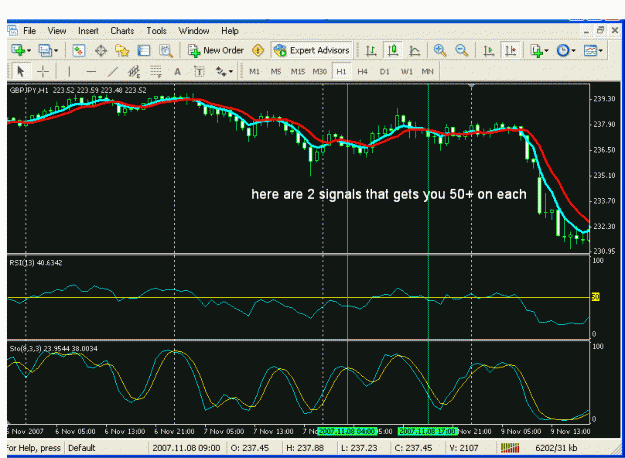Screen dimensions: 625x458
Task: Switch to M30 timeframe
Action: tap(319, 71)
